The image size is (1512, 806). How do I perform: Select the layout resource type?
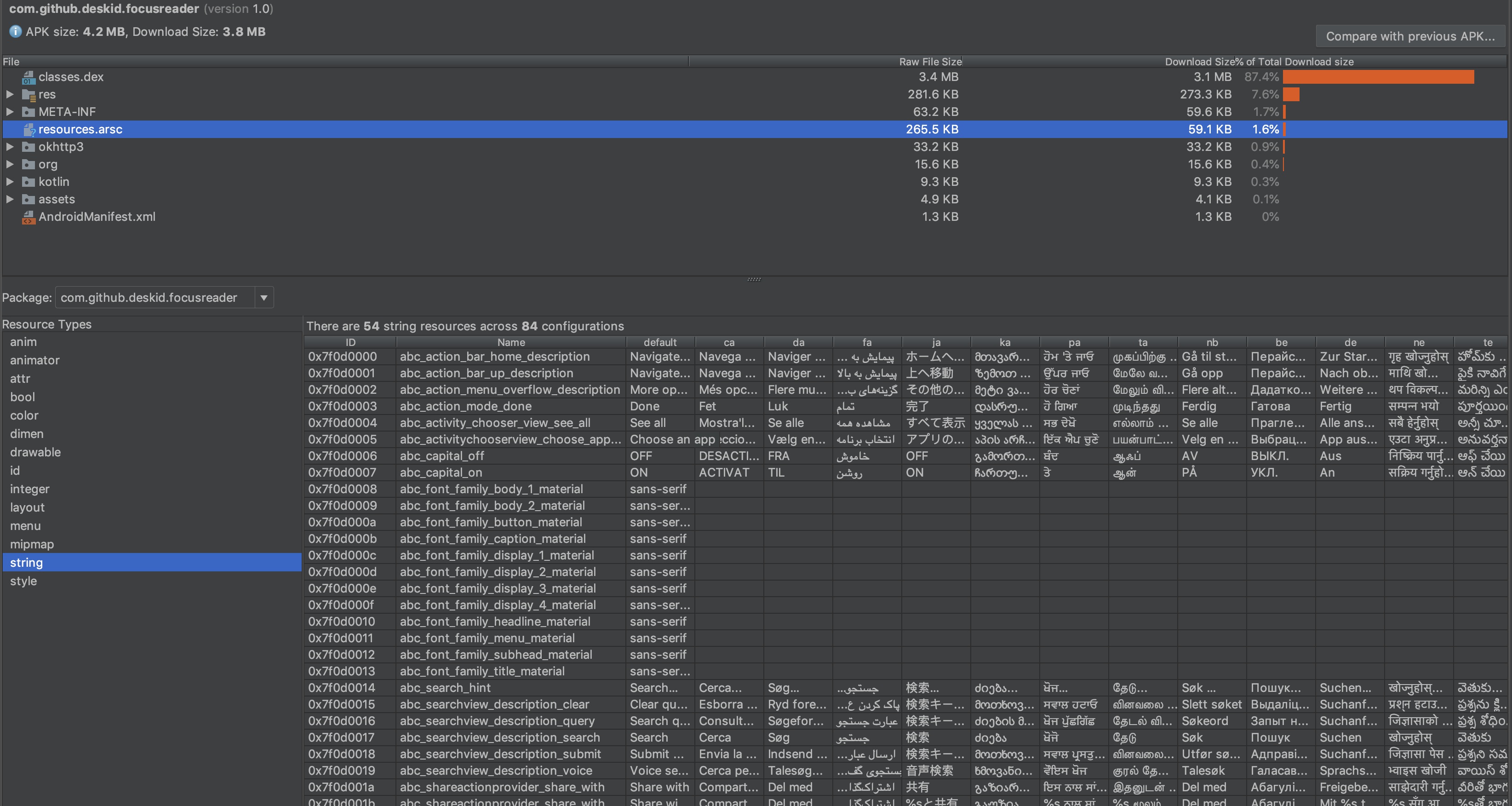click(x=27, y=507)
